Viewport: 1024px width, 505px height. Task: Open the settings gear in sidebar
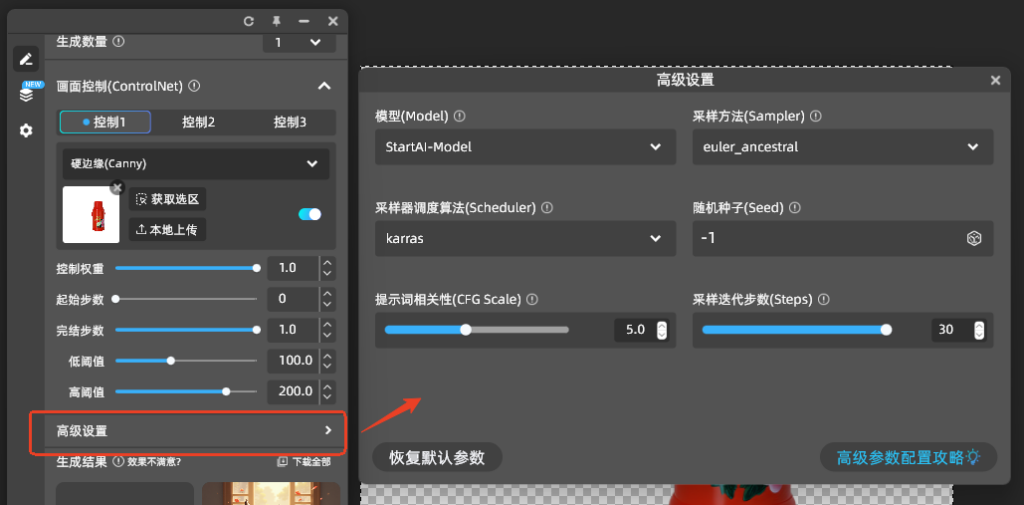pos(26,131)
